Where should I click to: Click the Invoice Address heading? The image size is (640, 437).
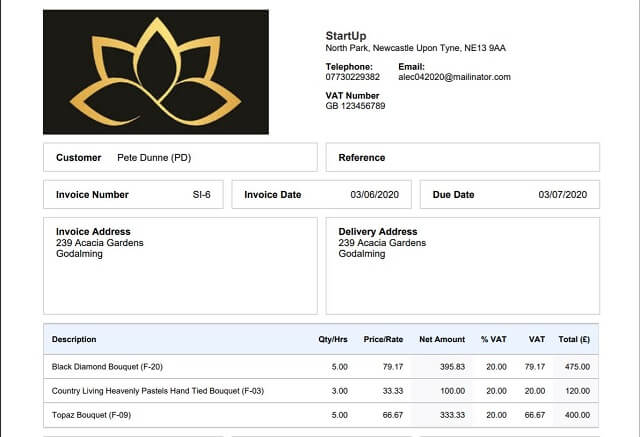[x=93, y=232]
